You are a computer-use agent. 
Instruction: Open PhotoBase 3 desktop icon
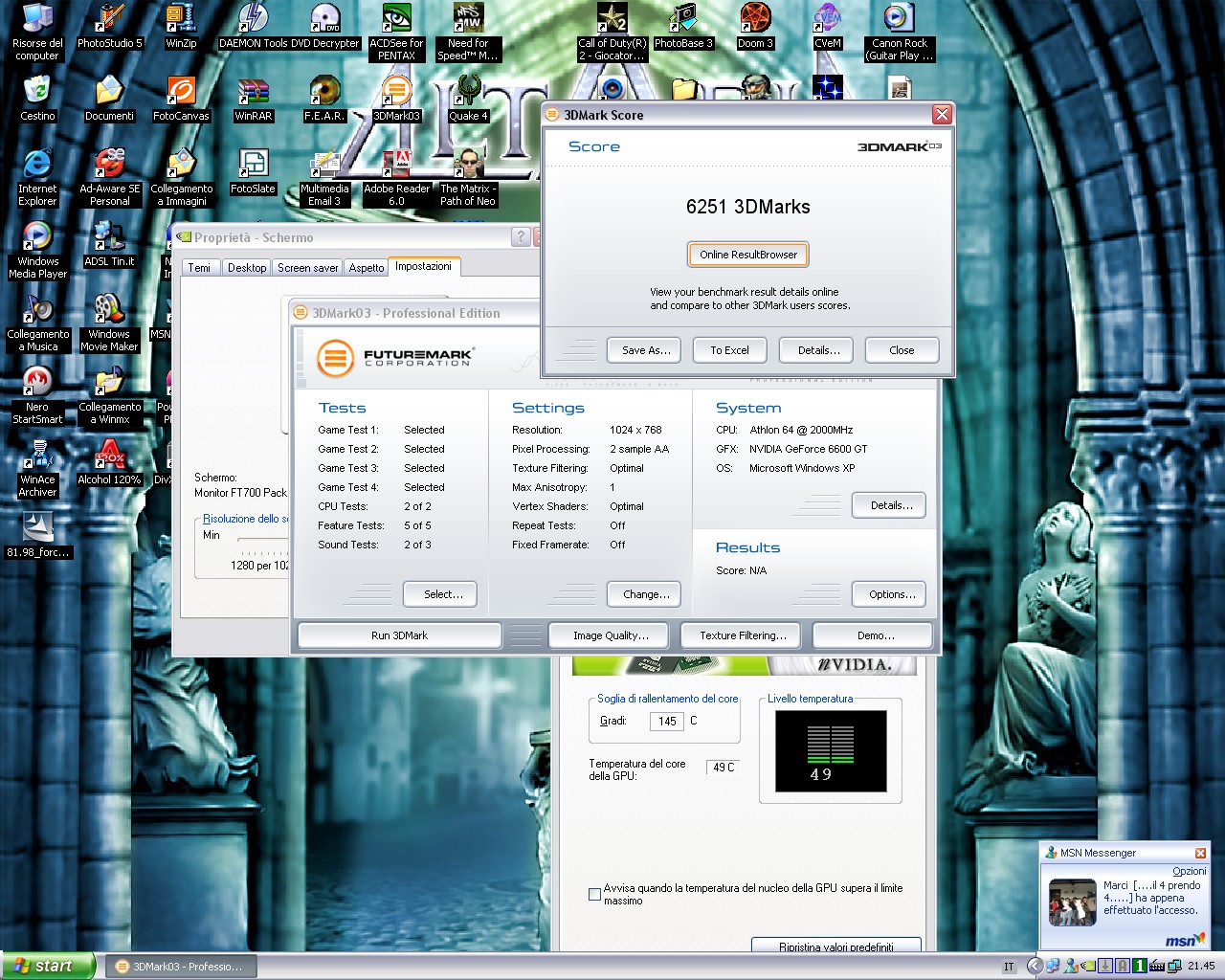click(x=683, y=27)
